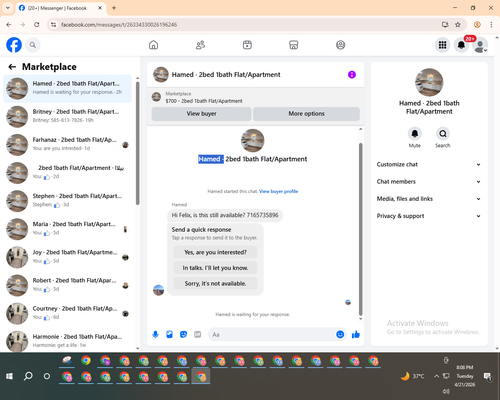Choose a GIF from the composer
Image resolution: width=500 pixels, height=400 pixels.
pyautogui.click(x=198, y=334)
